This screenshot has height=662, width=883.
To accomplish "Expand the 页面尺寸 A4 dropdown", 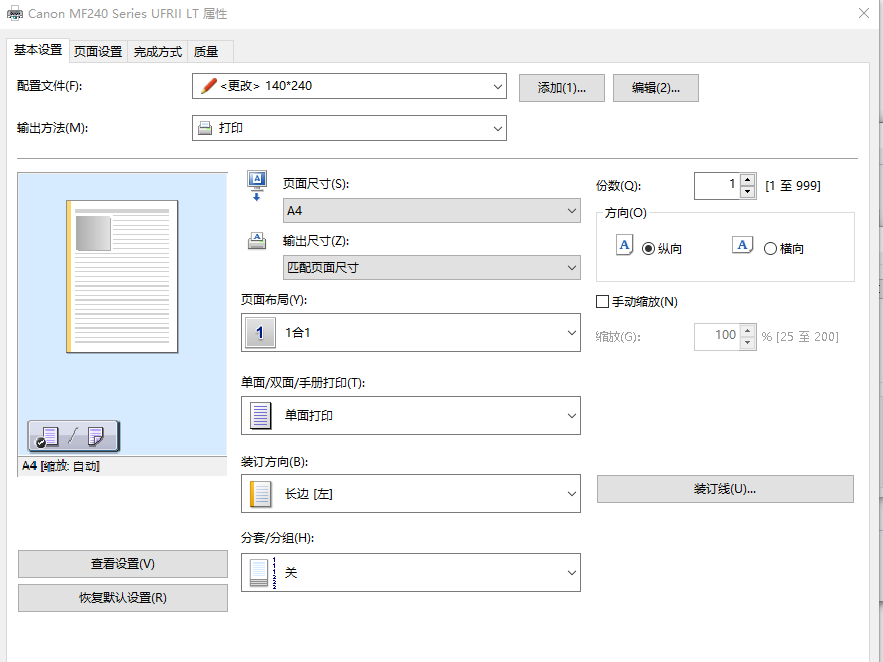I will 431,211.
